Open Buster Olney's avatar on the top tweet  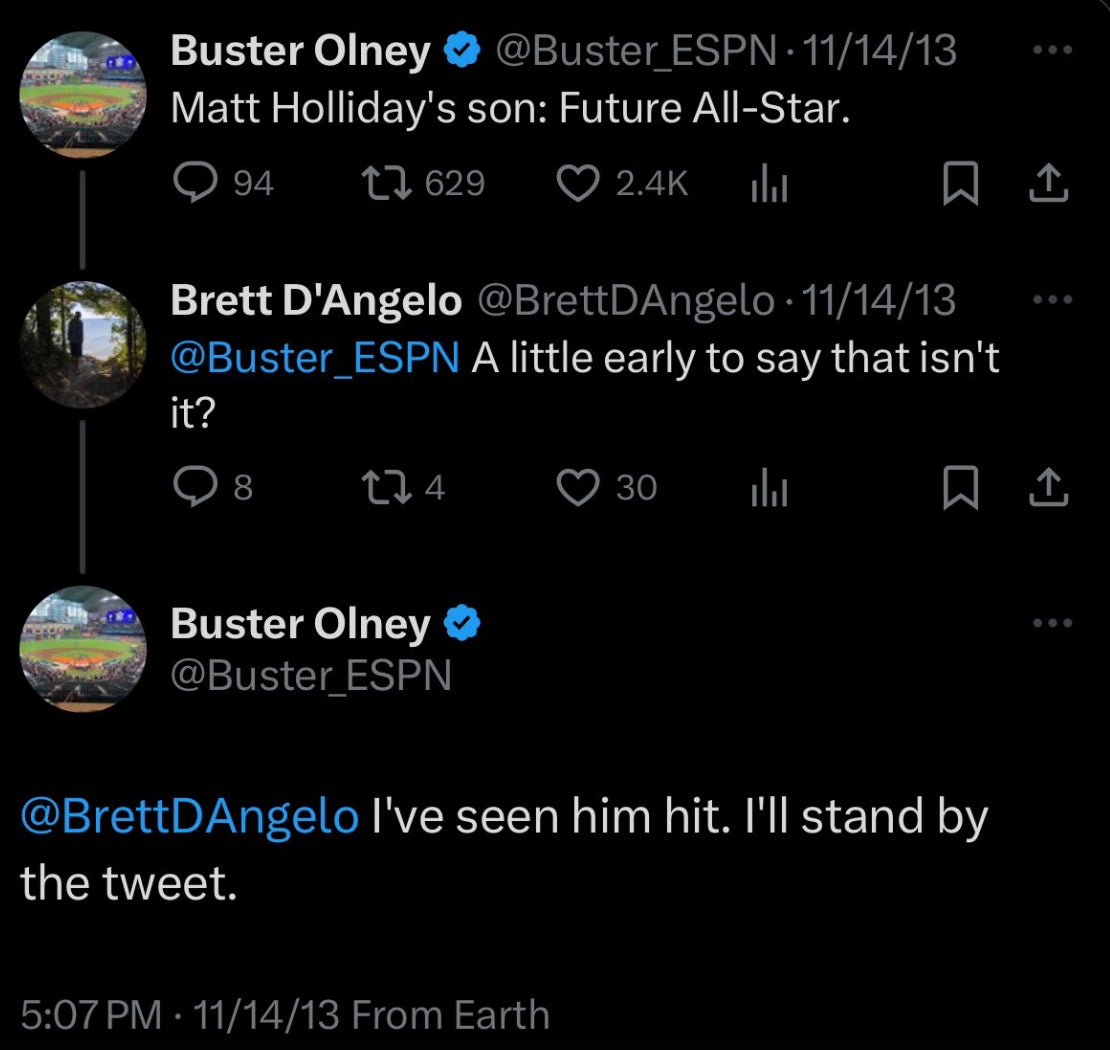click(83, 94)
